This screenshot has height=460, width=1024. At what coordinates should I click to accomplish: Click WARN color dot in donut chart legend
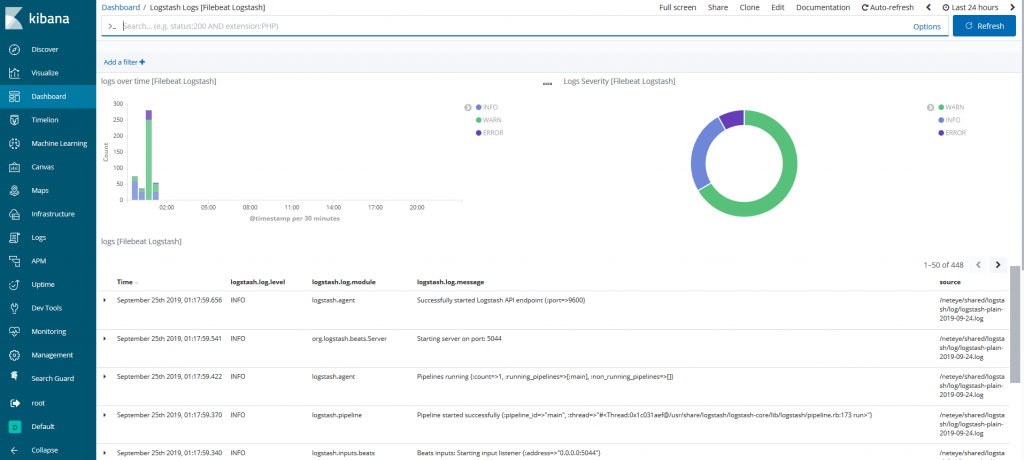click(x=941, y=107)
